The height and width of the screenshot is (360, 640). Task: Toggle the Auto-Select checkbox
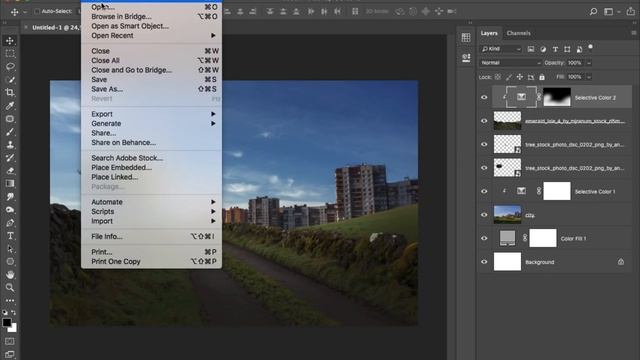(37, 11)
